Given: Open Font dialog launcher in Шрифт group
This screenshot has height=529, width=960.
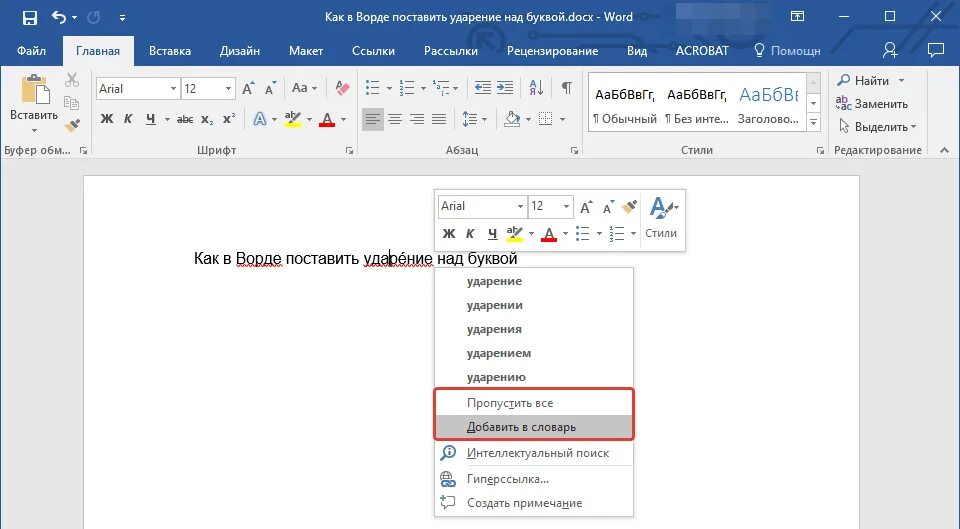Looking at the screenshot, I should pyautogui.click(x=350, y=151).
